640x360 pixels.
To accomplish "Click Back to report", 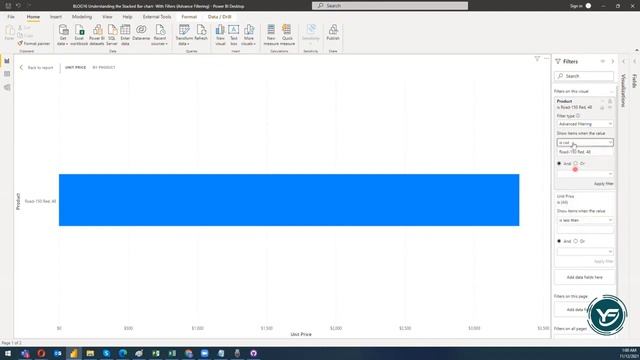I will point(36,67).
